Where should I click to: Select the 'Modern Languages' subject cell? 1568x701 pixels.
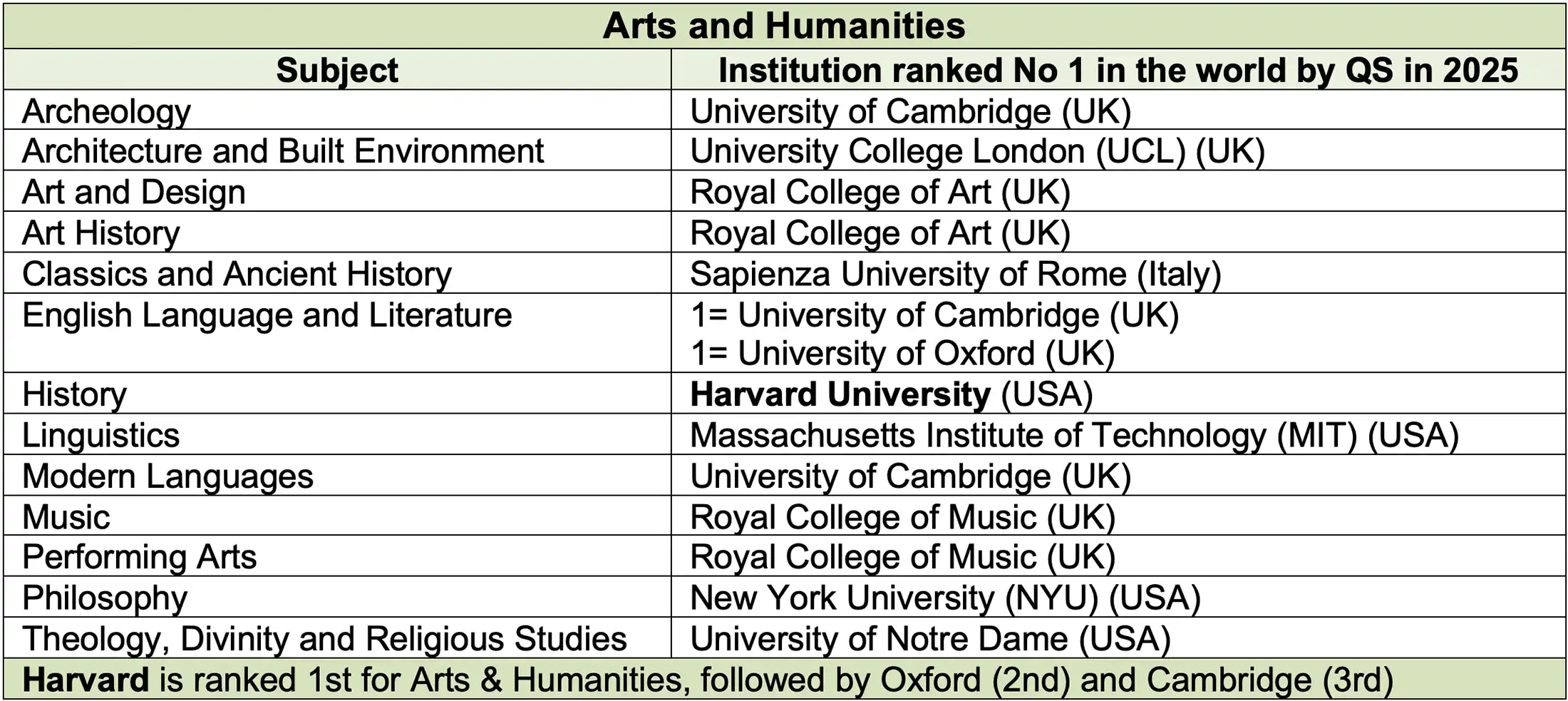(167, 476)
